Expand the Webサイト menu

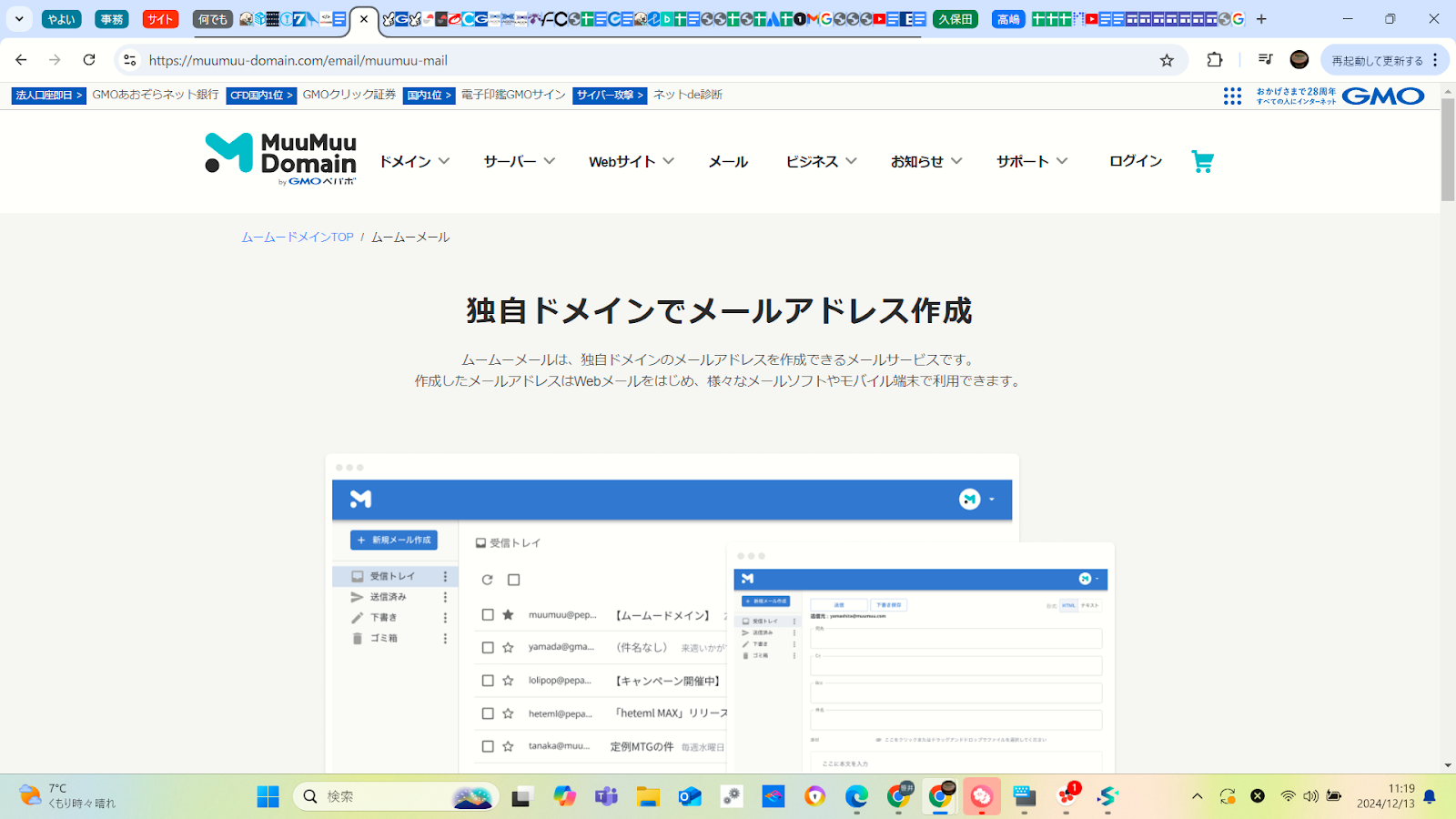tap(632, 161)
